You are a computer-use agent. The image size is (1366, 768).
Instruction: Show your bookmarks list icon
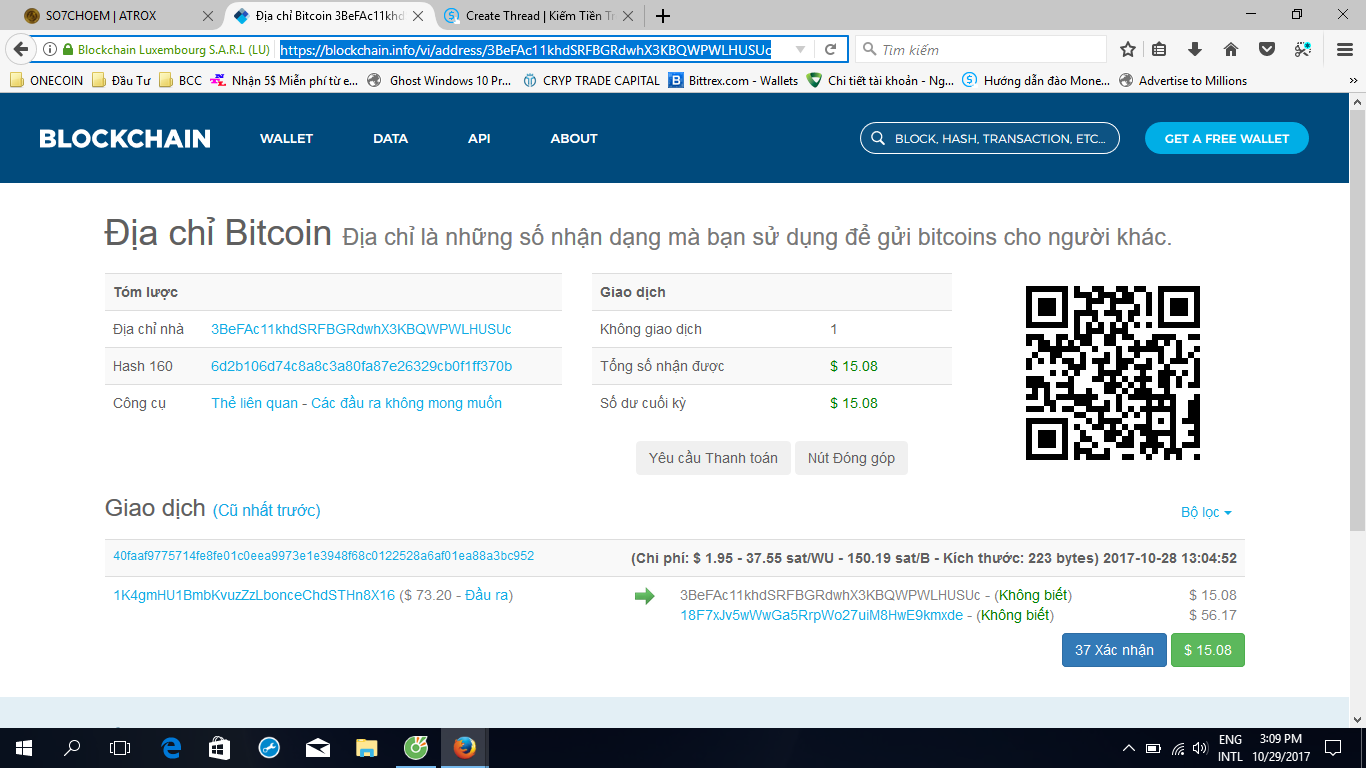(x=1160, y=49)
